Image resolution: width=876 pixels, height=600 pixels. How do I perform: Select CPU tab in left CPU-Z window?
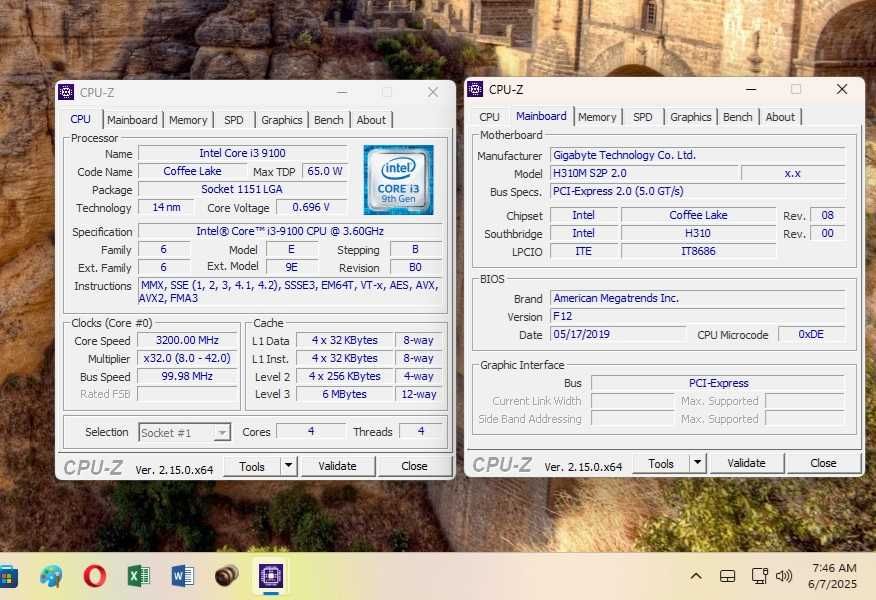pos(80,119)
